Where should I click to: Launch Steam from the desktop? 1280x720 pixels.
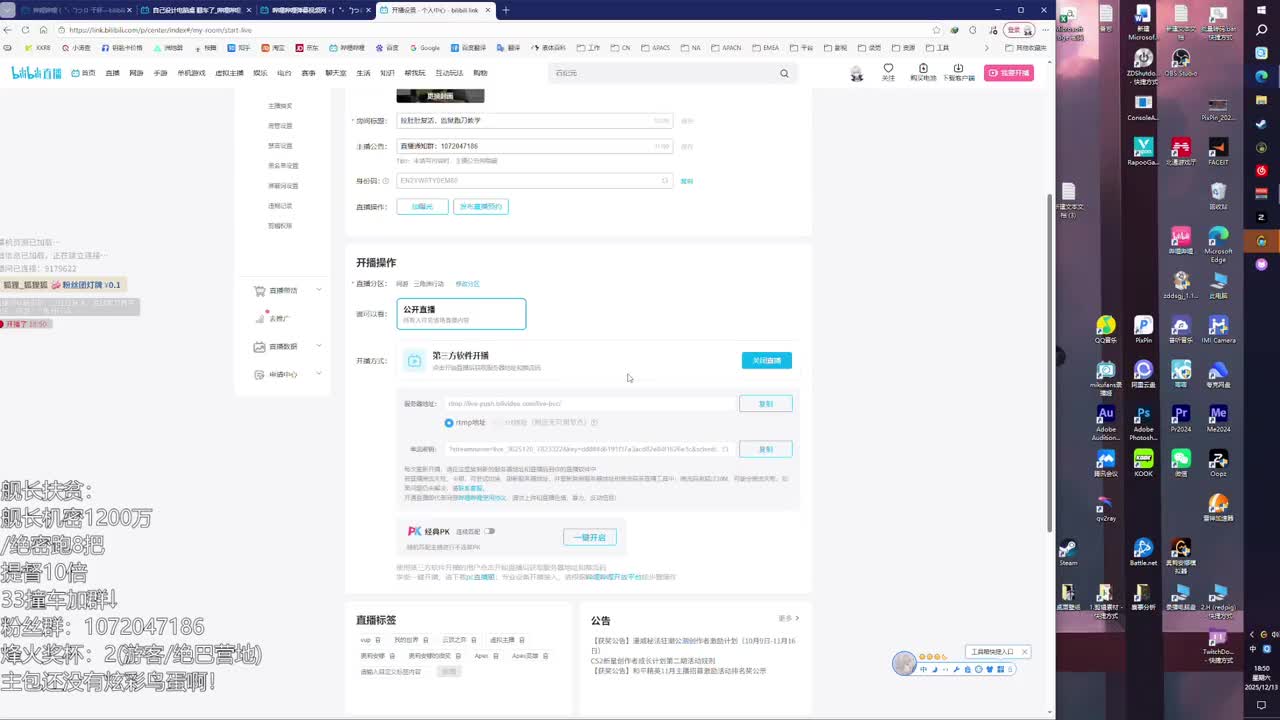(1068, 553)
